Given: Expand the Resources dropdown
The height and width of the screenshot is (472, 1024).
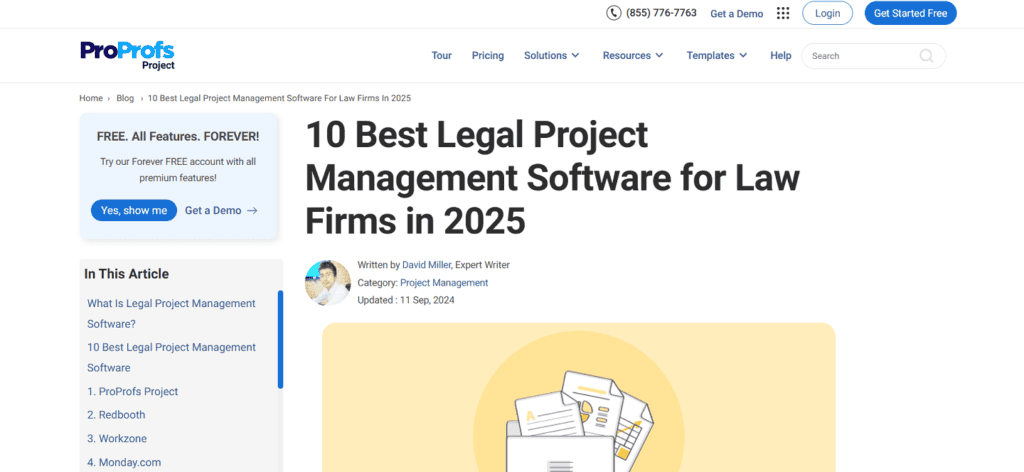Looking at the screenshot, I should coord(633,55).
